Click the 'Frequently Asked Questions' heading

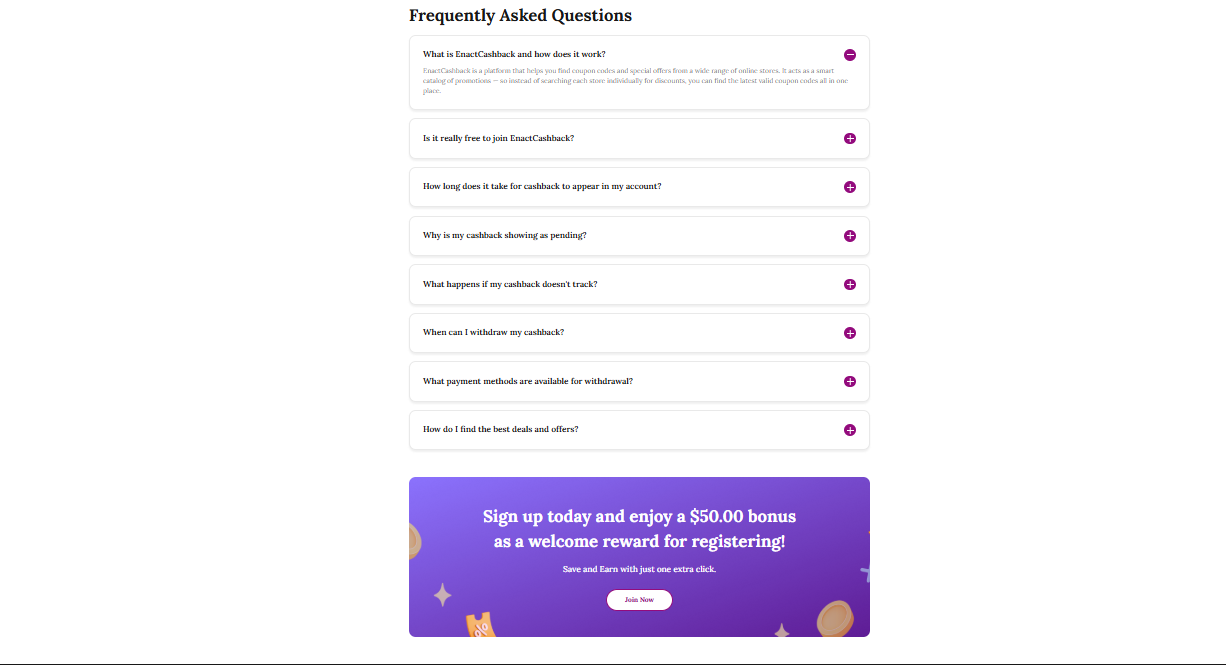(x=520, y=16)
